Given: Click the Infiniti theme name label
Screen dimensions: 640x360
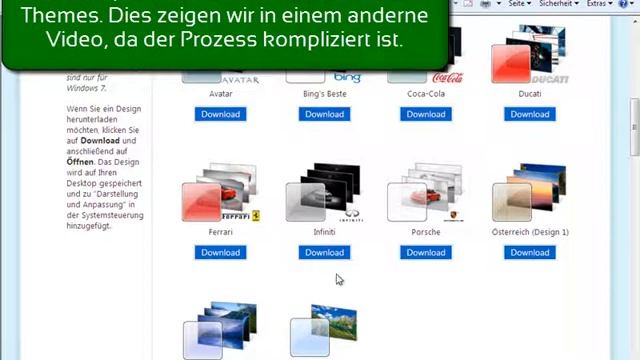Looking at the screenshot, I should coord(324,232).
